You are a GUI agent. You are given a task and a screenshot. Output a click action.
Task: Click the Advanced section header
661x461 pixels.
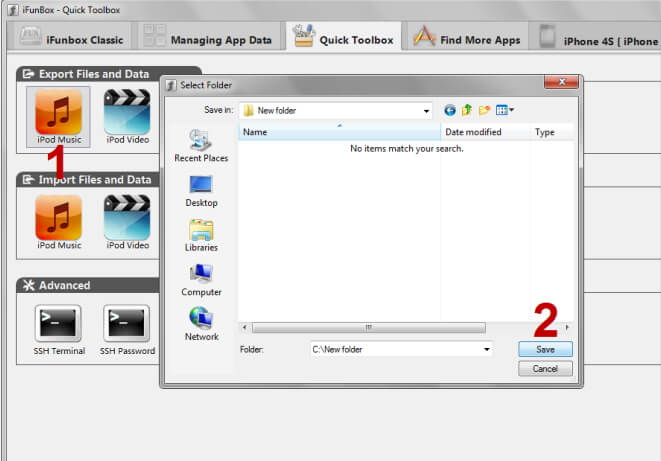click(x=88, y=285)
